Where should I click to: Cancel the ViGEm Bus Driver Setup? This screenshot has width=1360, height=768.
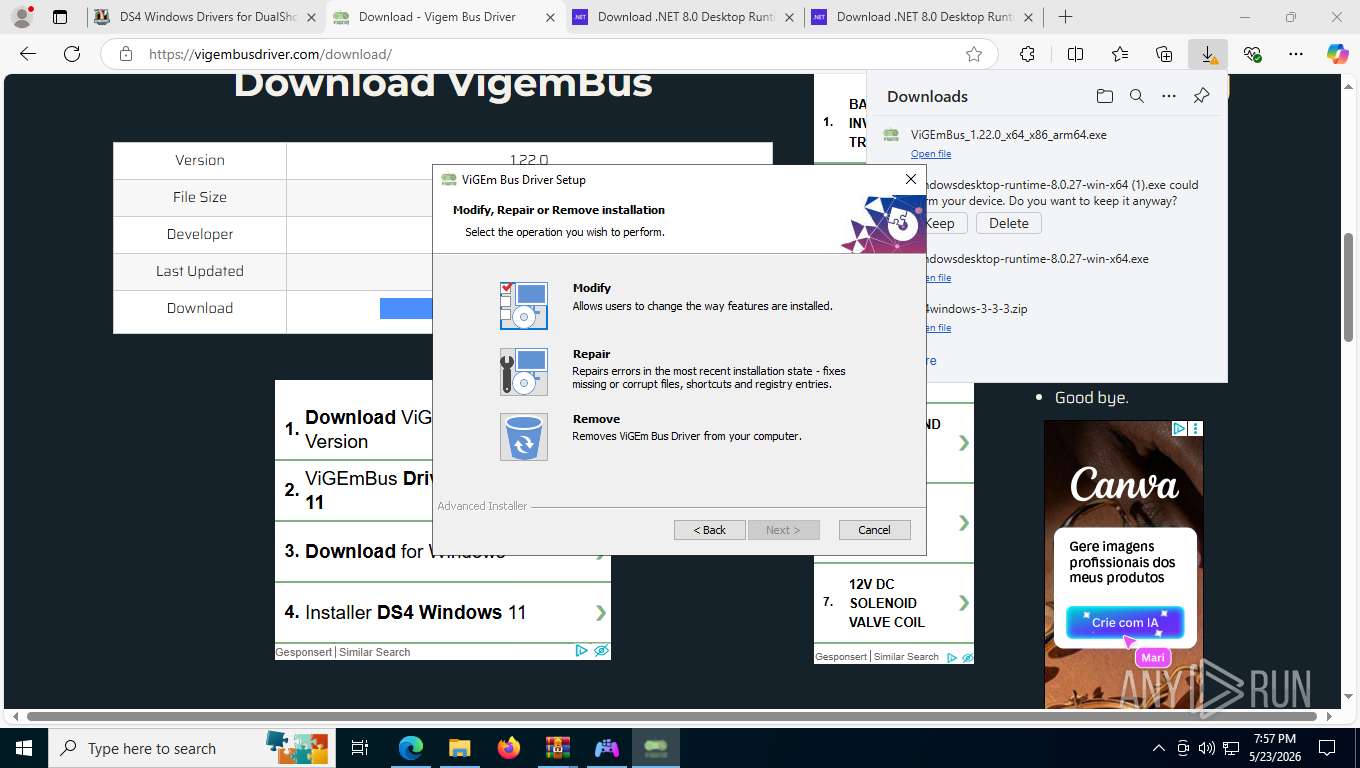pos(874,530)
